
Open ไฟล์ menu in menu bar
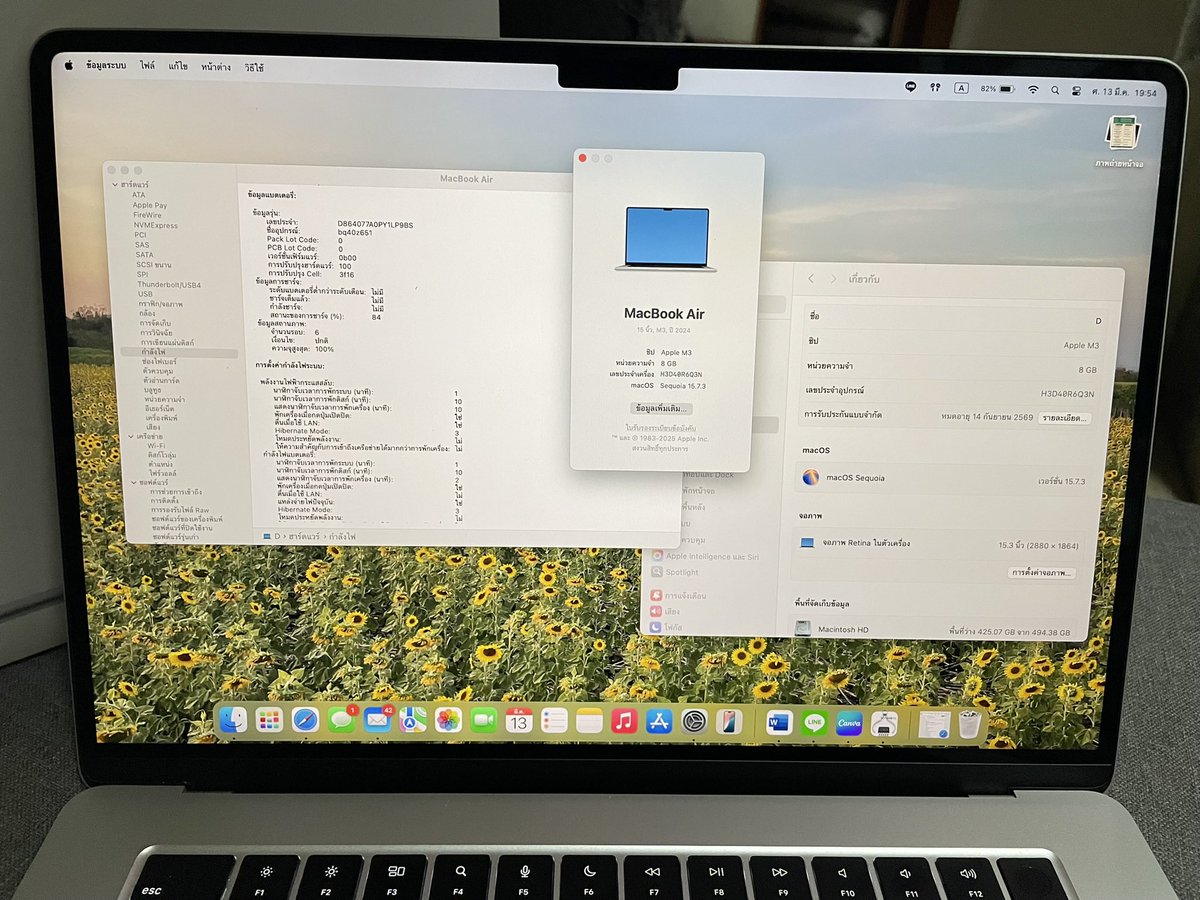point(147,67)
